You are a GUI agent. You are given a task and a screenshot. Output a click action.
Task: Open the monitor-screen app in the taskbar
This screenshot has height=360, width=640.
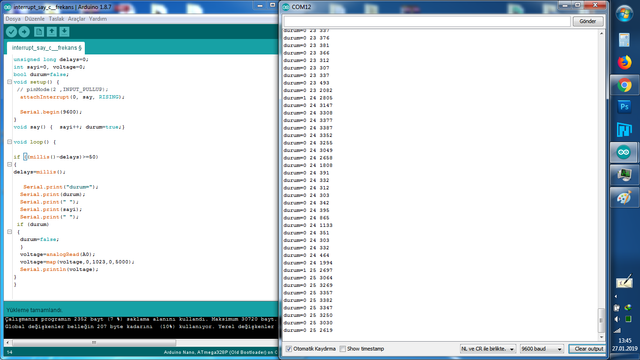(624, 175)
